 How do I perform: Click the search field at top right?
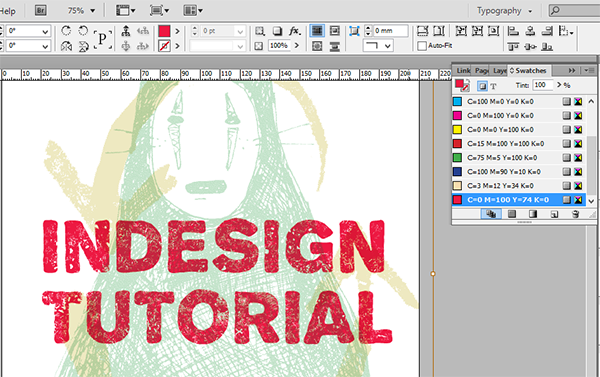574,11
